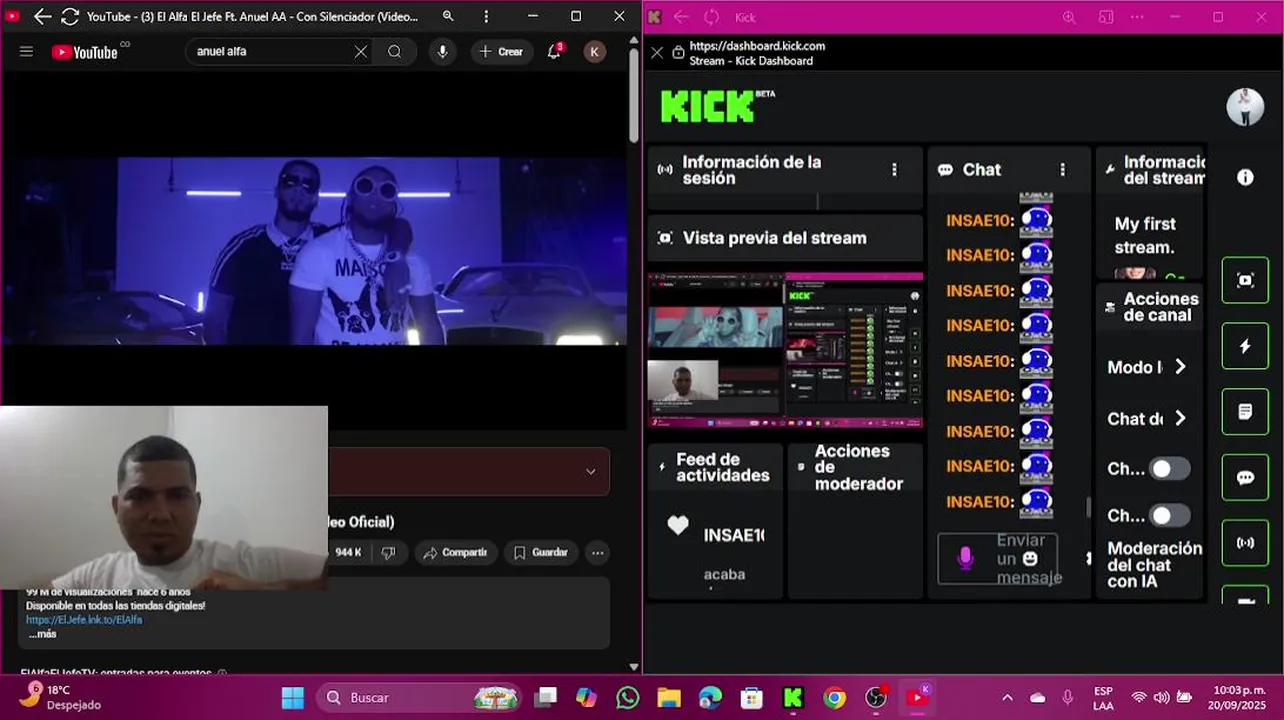
Task: Like the video showing 944 K
Action: click(x=346, y=552)
